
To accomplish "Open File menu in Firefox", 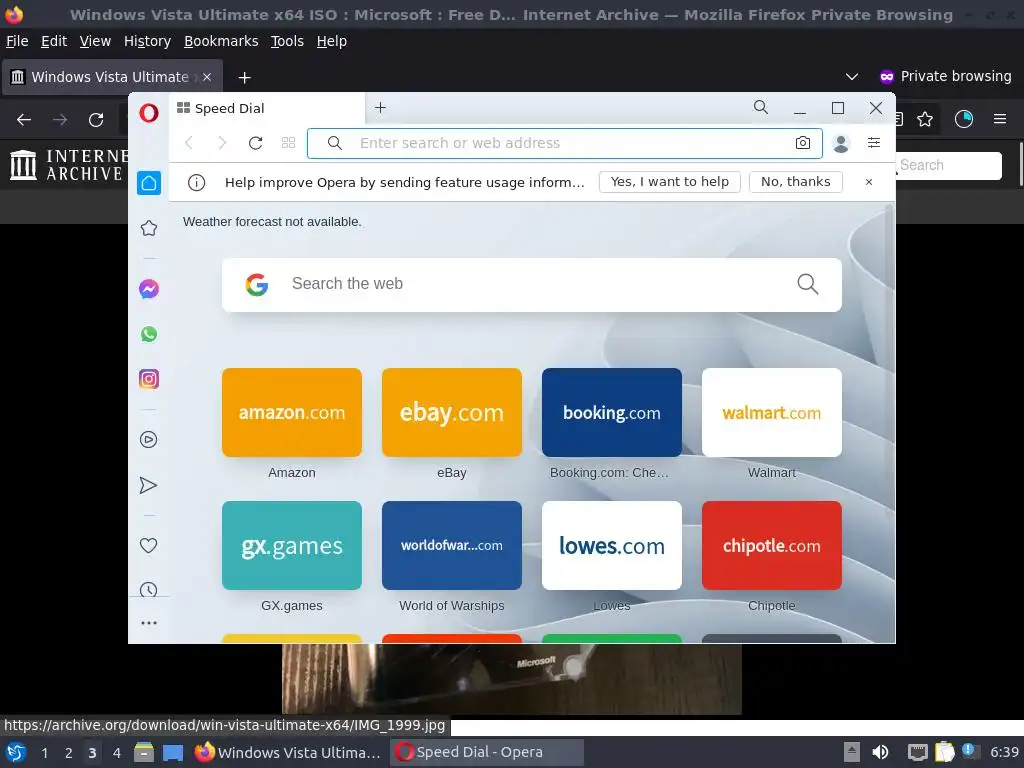I will coord(17,41).
